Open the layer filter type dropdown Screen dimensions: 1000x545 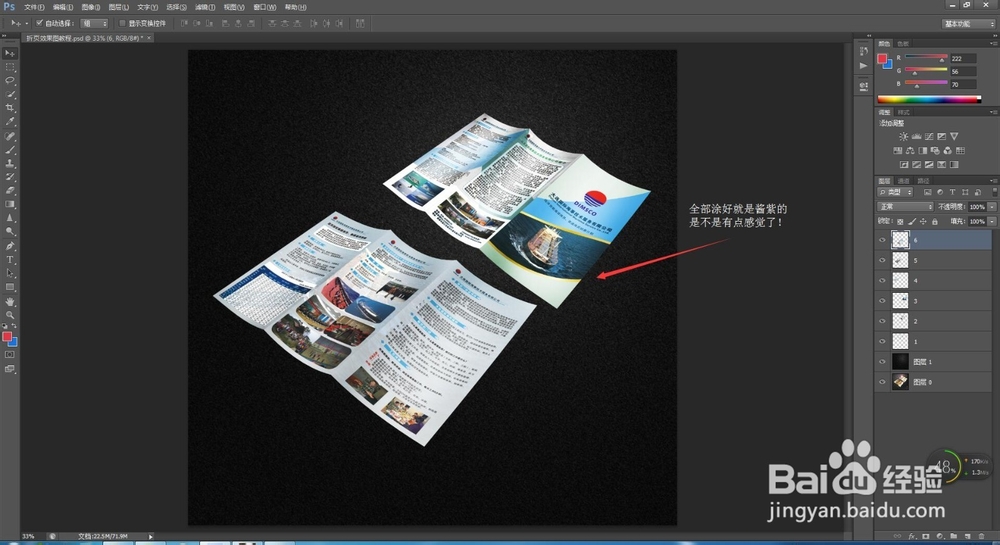coord(895,192)
